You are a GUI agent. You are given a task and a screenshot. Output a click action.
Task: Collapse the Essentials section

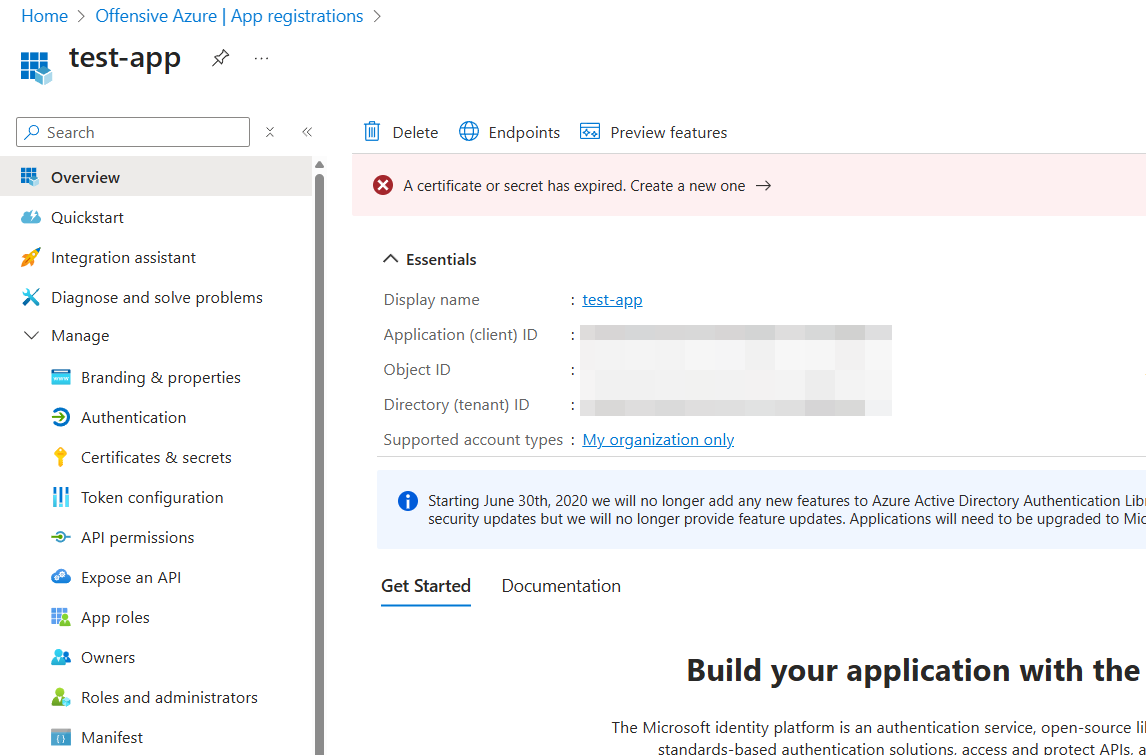(391, 259)
